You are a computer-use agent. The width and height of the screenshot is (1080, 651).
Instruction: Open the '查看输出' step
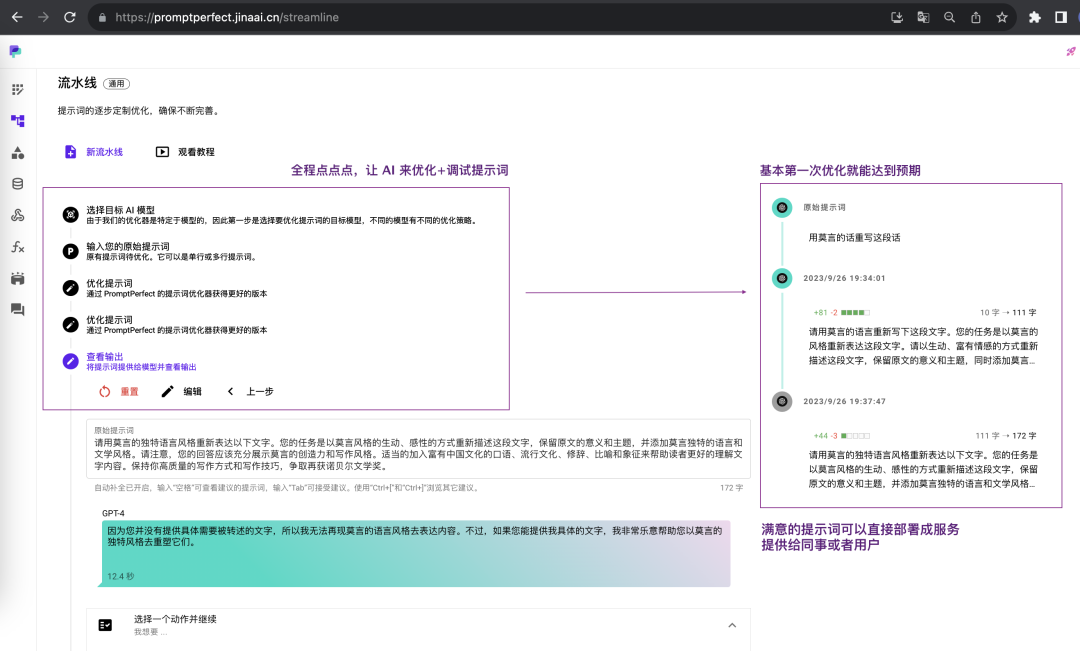pos(105,357)
